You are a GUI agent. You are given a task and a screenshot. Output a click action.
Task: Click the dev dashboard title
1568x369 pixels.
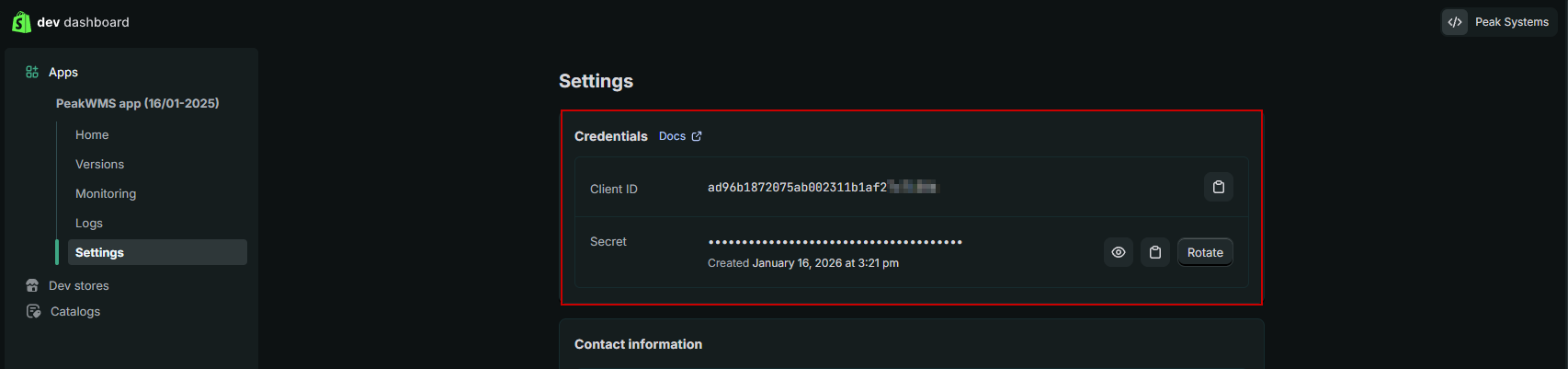[x=83, y=22]
